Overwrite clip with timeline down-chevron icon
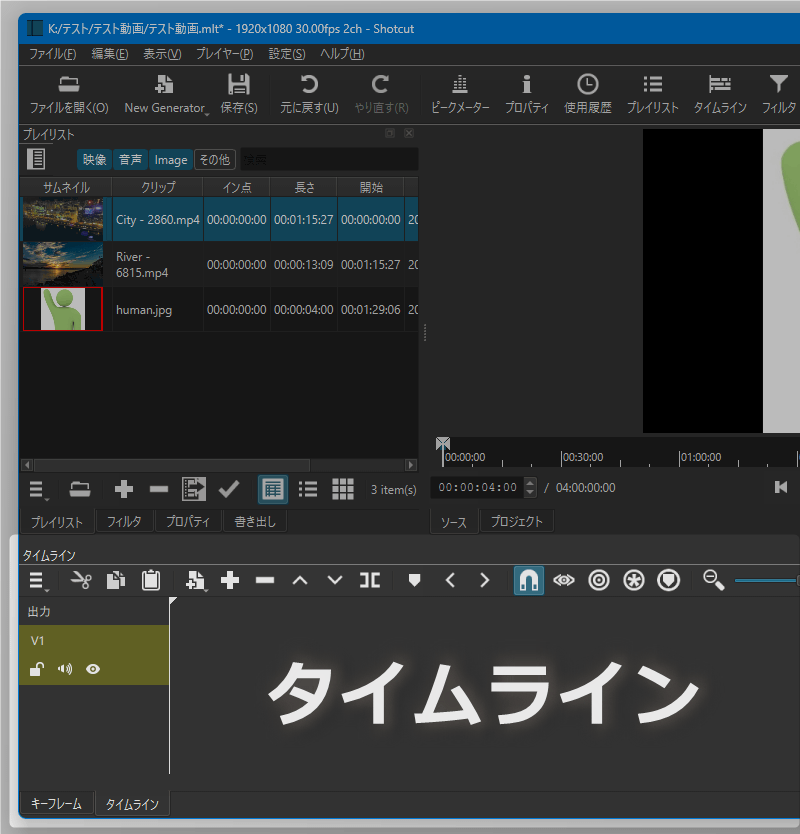 335,580
